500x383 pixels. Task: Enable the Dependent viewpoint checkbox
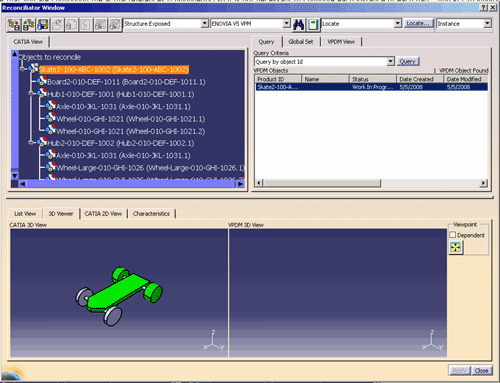[x=452, y=235]
